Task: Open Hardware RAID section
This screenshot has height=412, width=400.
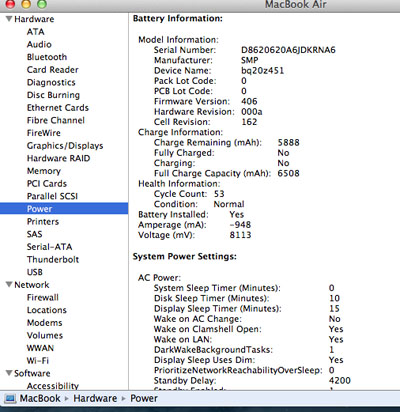Action: pos(58,158)
